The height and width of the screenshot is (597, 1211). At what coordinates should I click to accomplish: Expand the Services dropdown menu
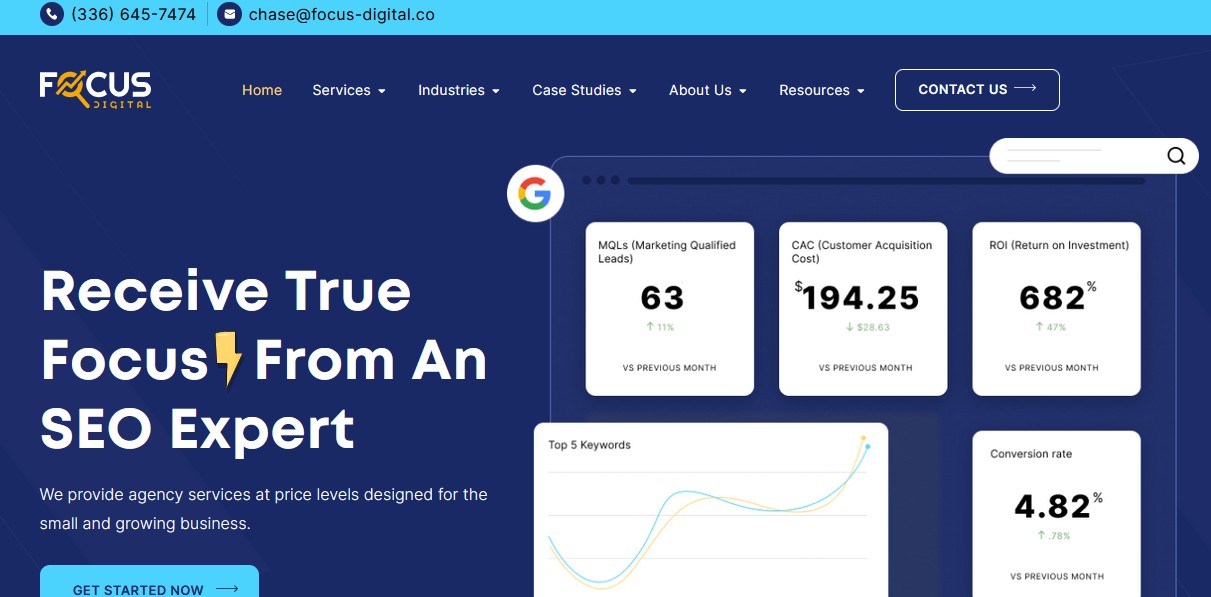click(349, 90)
